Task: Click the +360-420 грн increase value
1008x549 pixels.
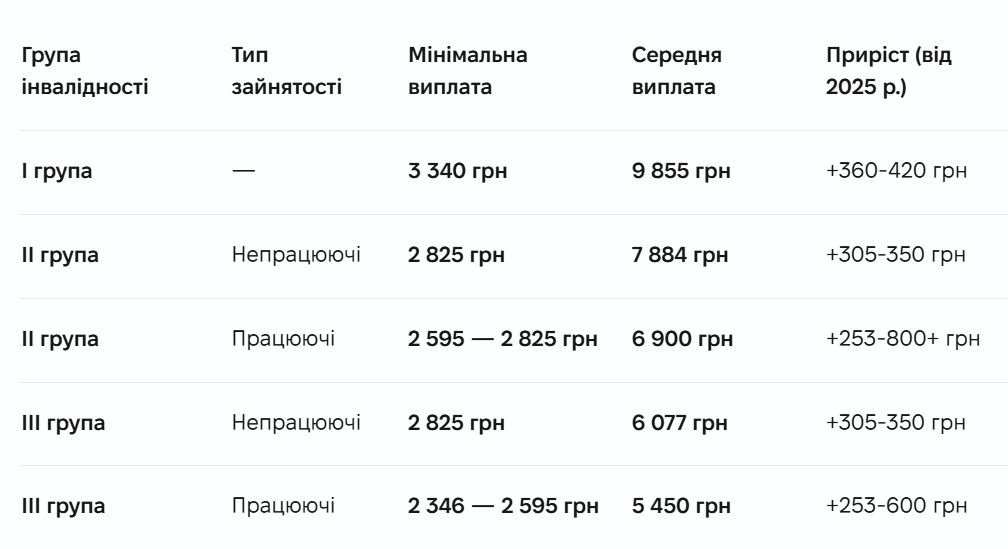Action: point(896,171)
